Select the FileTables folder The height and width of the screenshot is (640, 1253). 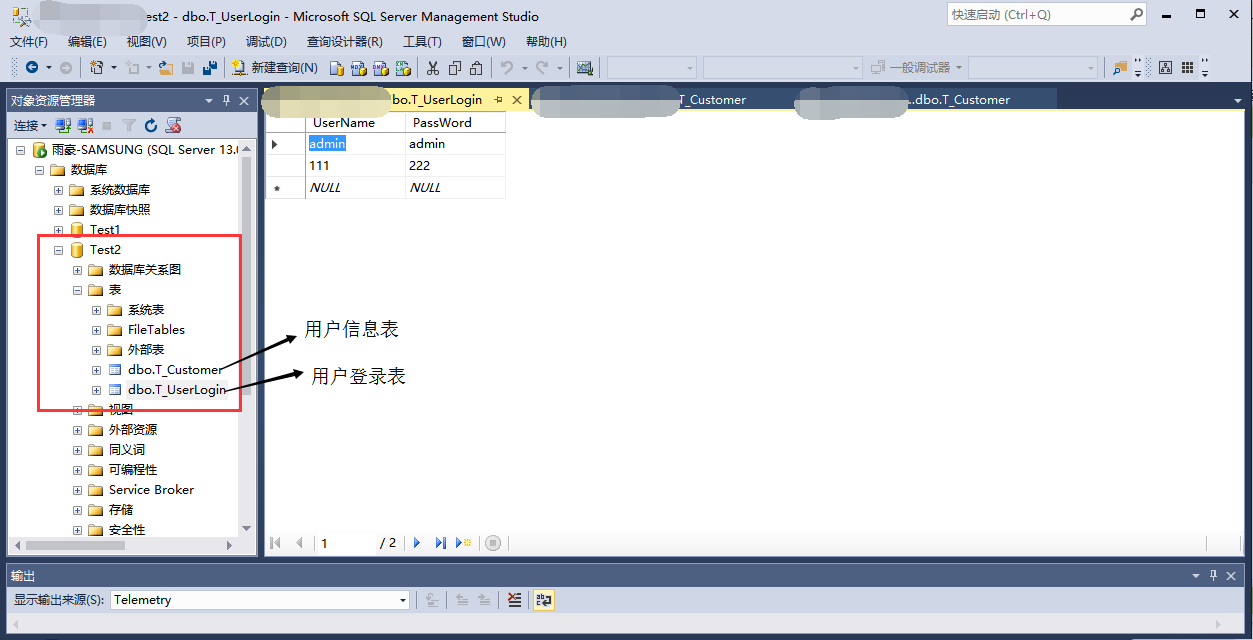pos(156,330)
